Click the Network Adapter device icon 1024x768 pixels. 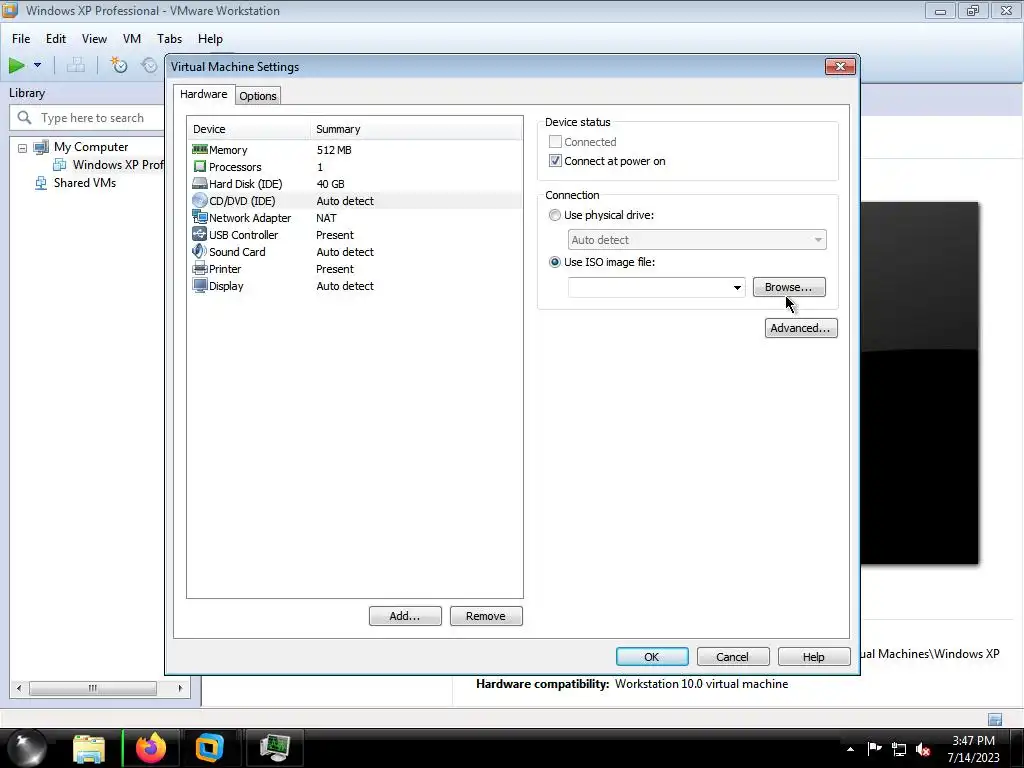pyautogui.click(x=200, y=217)
